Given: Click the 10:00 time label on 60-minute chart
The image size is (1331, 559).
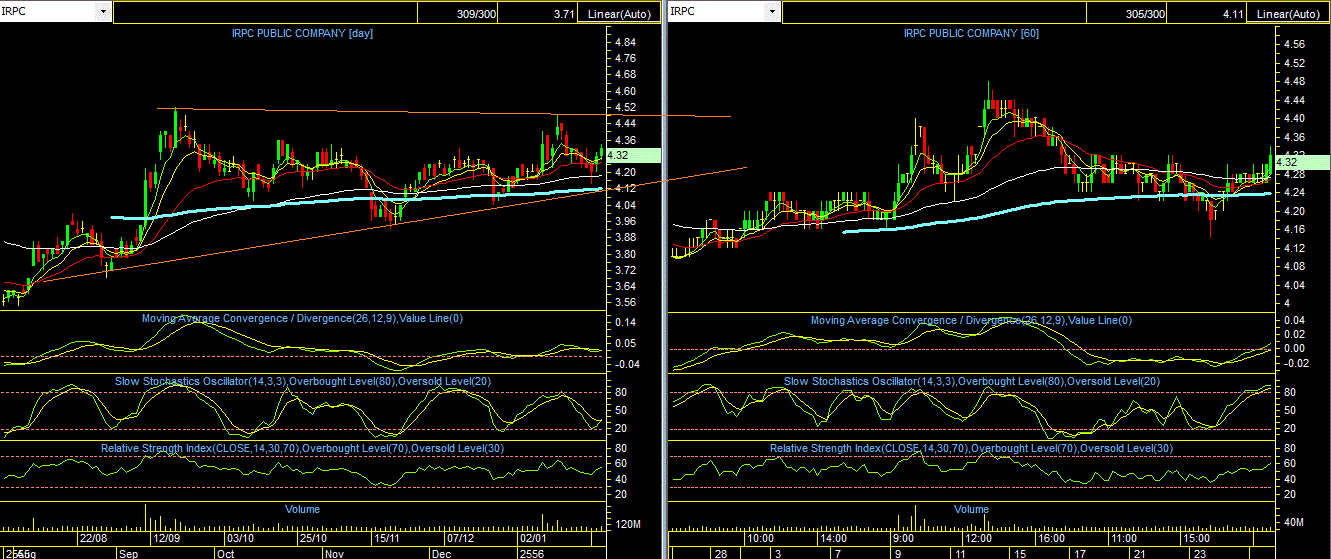Looking at the screenshot, I should tap(761, 537).
